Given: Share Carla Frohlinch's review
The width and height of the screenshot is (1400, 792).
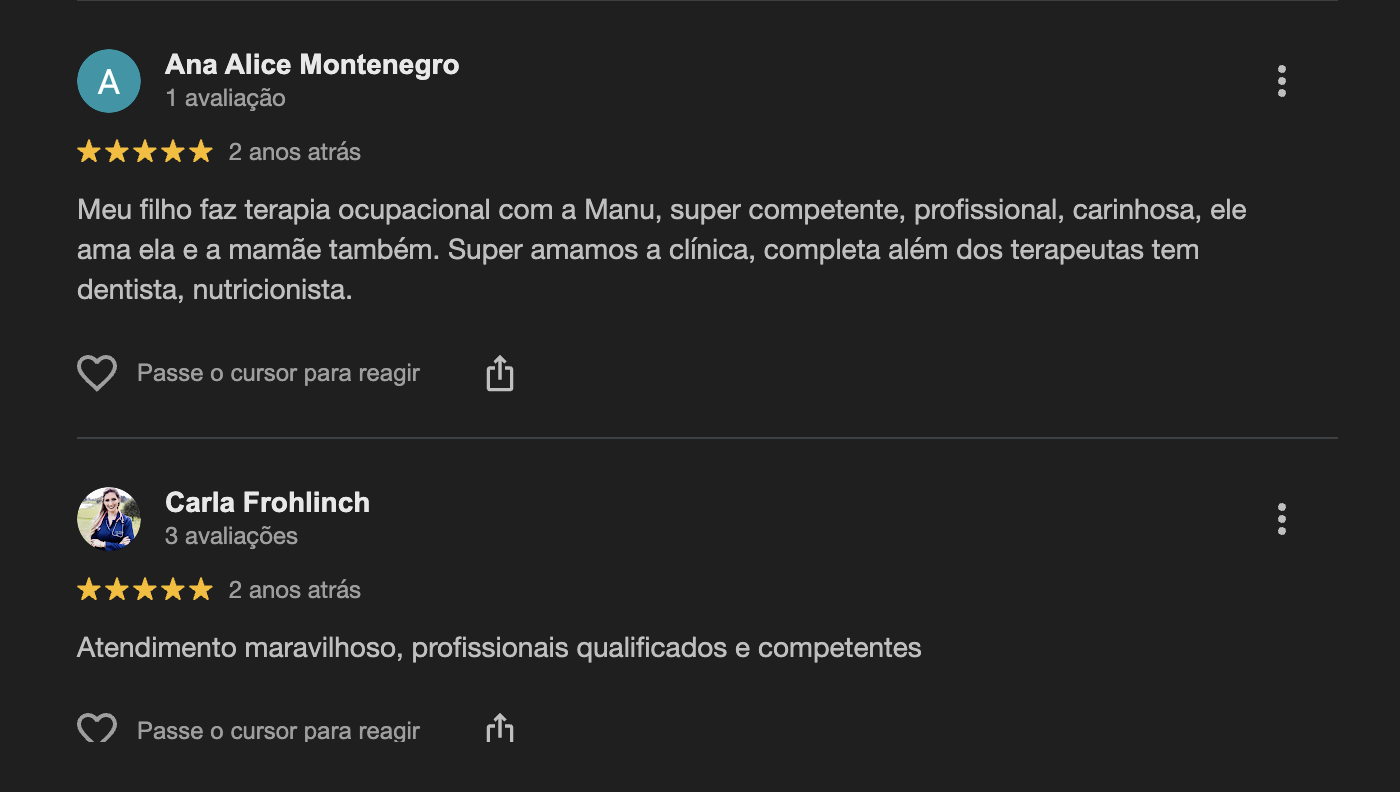Looking at the screenshot, I should pos(499,728).
